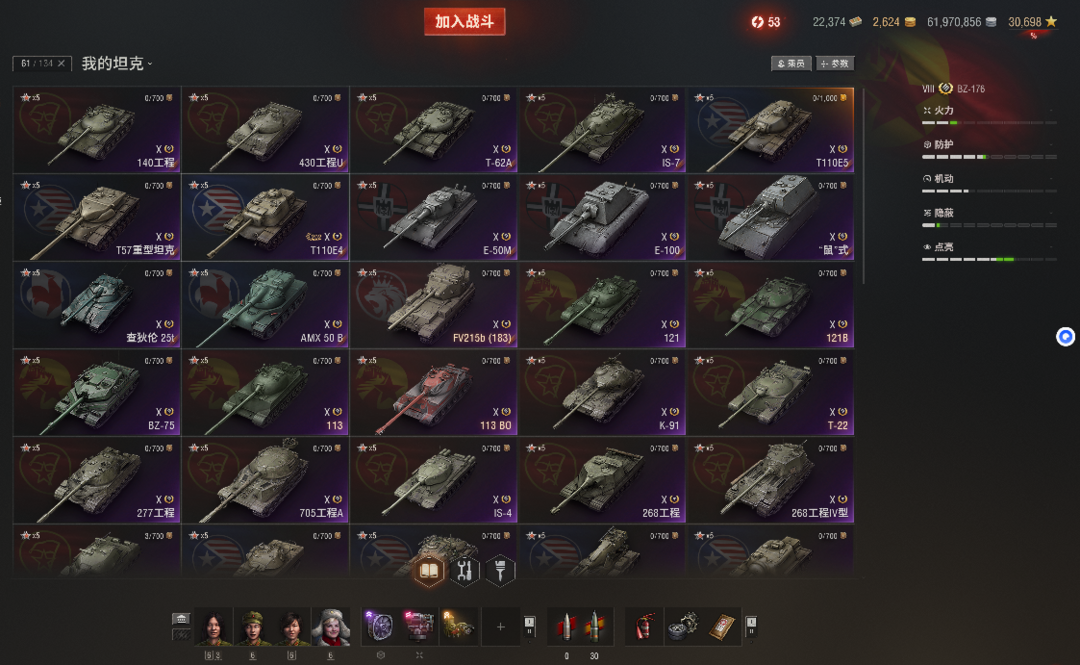Toggle the 参数 parameters view button
This screenshot has height=665, width=1080.
835,63
